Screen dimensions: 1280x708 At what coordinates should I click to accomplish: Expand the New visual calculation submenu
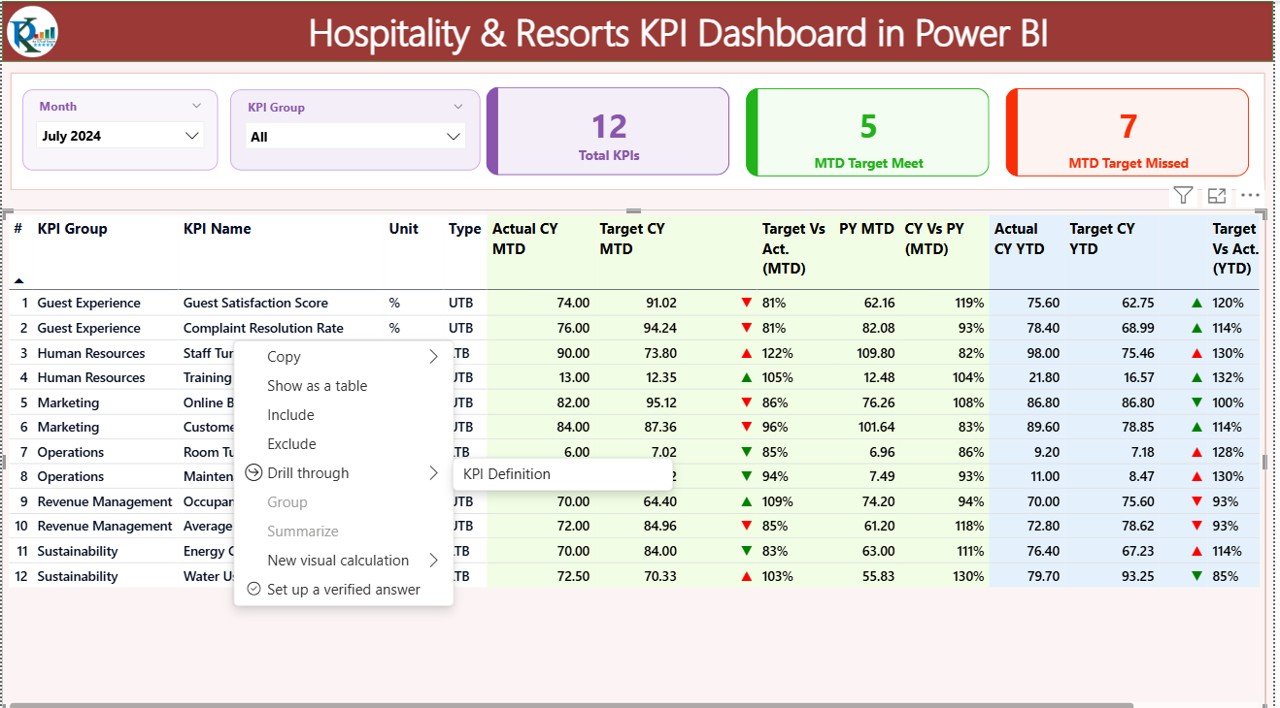tap(433, 560)
